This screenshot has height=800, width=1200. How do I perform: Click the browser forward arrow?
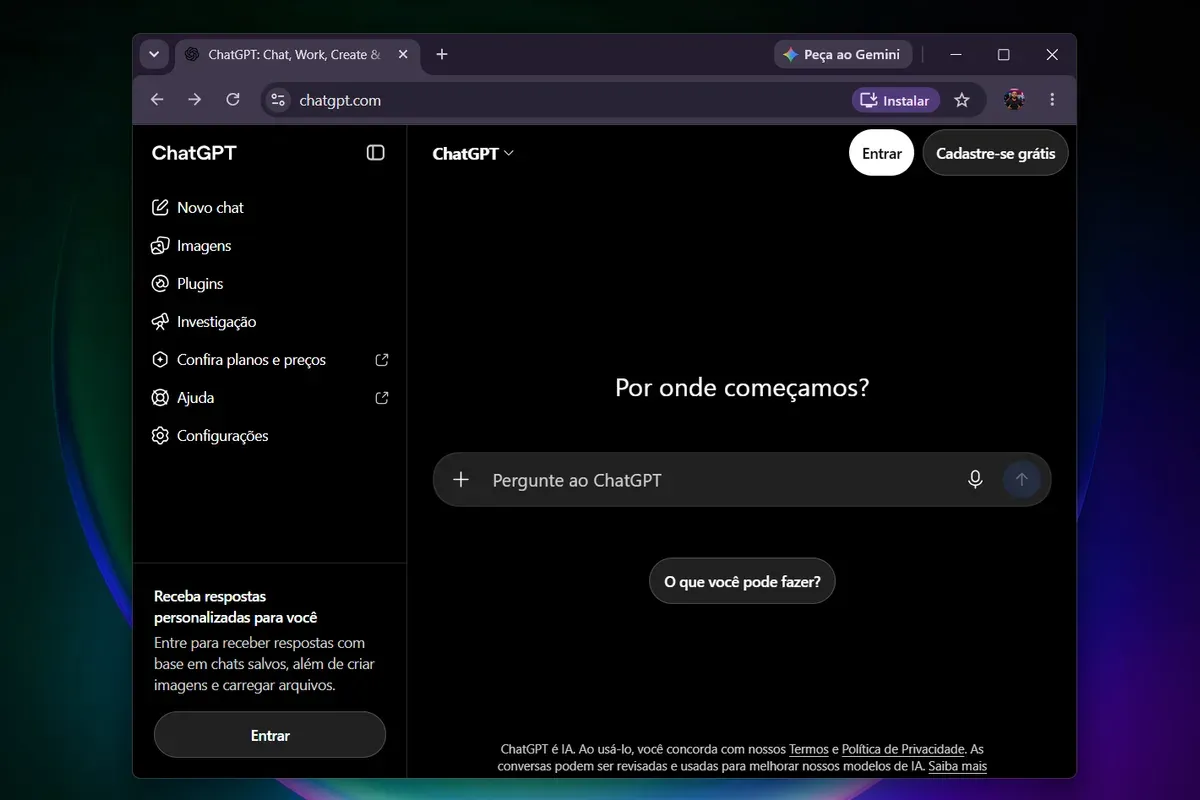[195, 100]
